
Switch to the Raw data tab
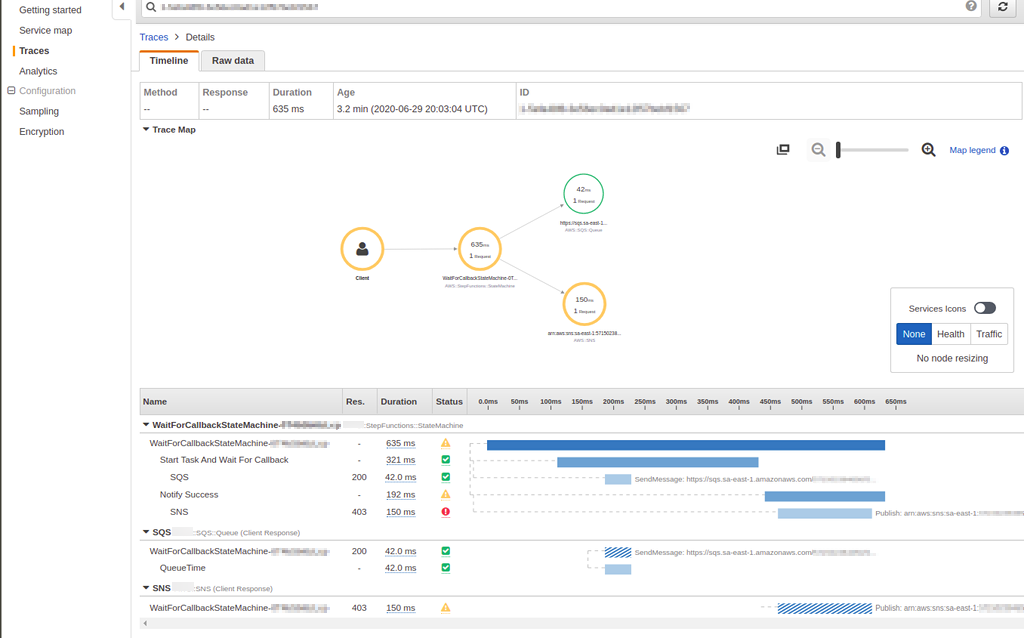pos(233,61)
